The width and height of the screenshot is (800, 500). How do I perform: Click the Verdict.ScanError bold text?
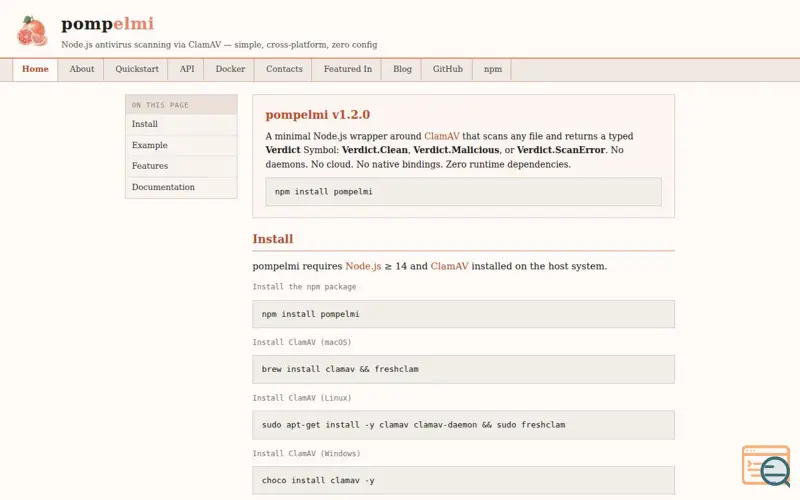(x=561, y=150)
